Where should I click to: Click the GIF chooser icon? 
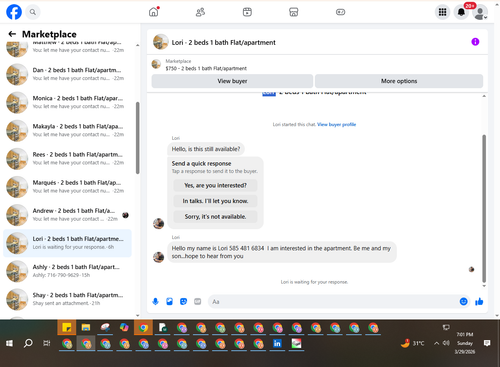tap(198, 302)
